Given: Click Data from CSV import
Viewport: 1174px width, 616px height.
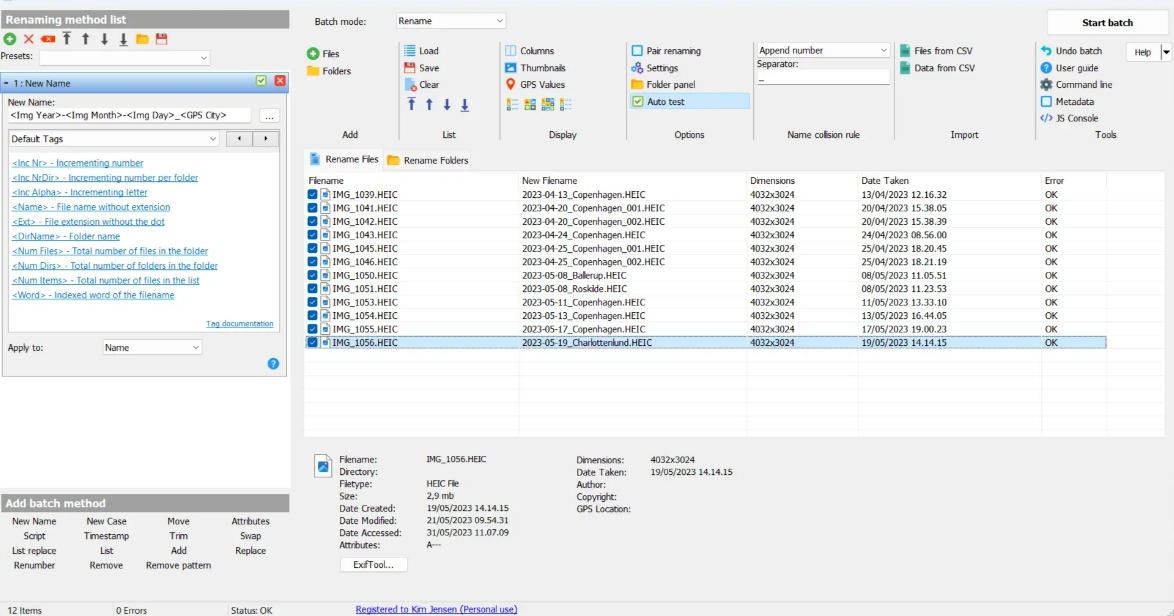Looking at the screenshot, I should click(937, 68).
